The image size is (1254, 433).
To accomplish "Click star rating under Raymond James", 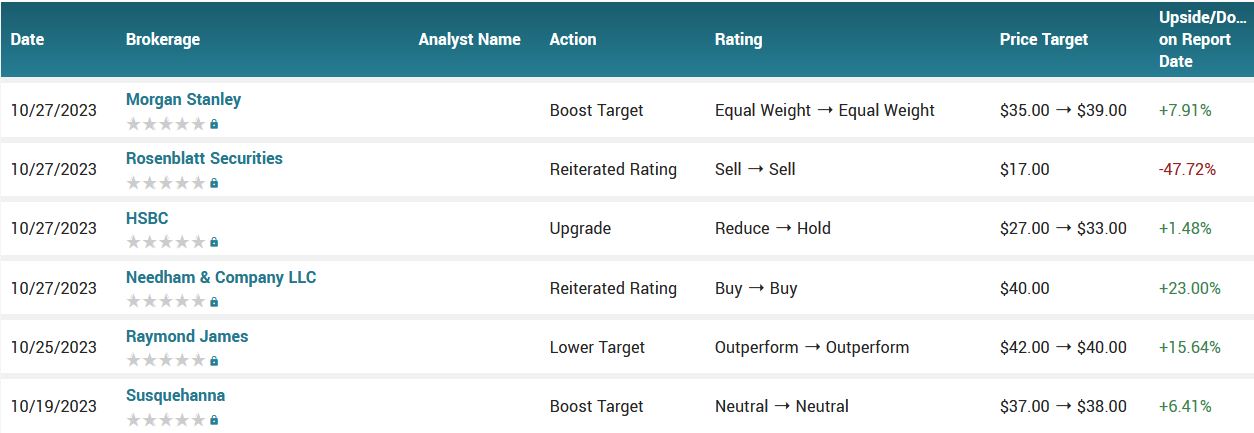I will [x=166, y=361].
